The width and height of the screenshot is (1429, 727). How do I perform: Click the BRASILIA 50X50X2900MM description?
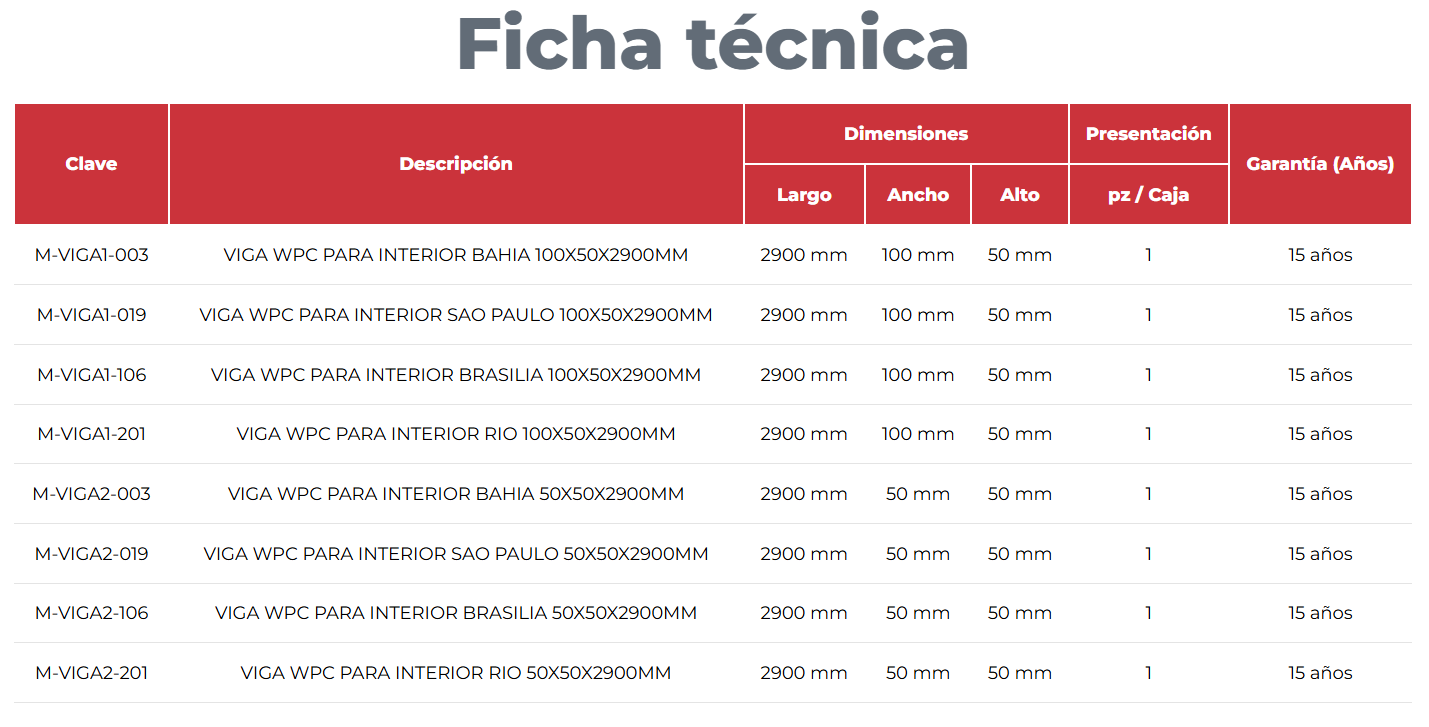[456, 613]
